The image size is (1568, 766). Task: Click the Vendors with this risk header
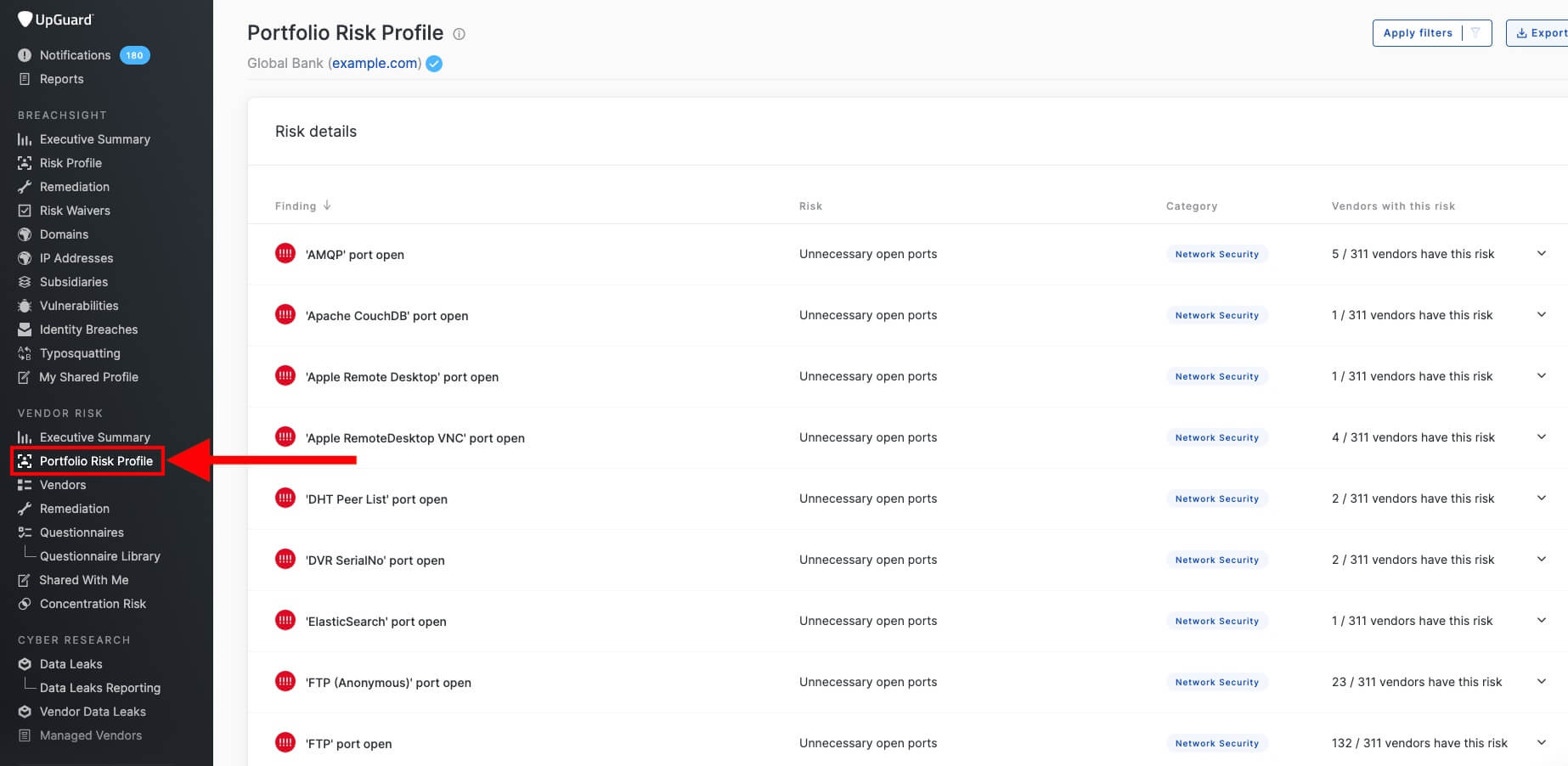pyautogui.click(x=1393, y=206)
